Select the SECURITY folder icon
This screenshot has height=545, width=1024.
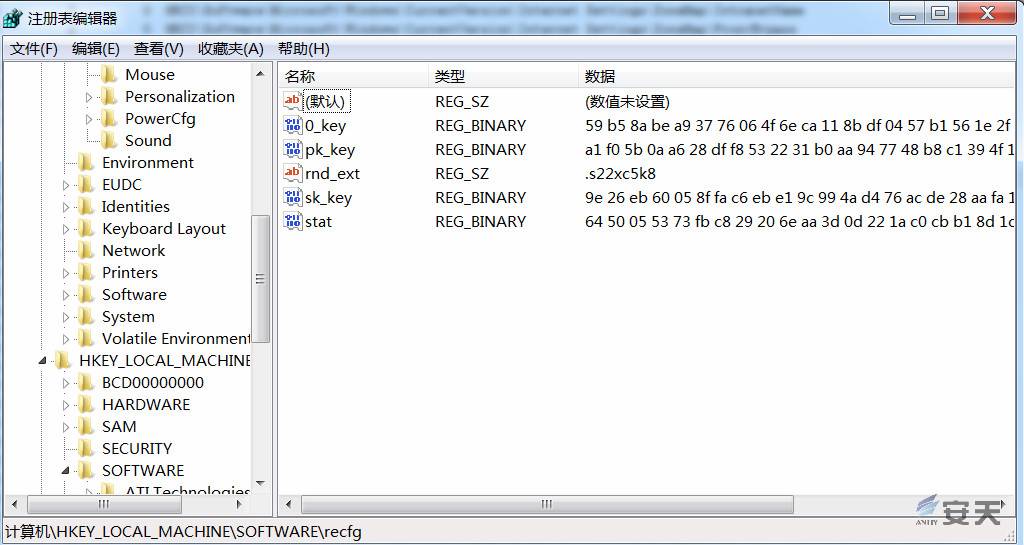86,449
